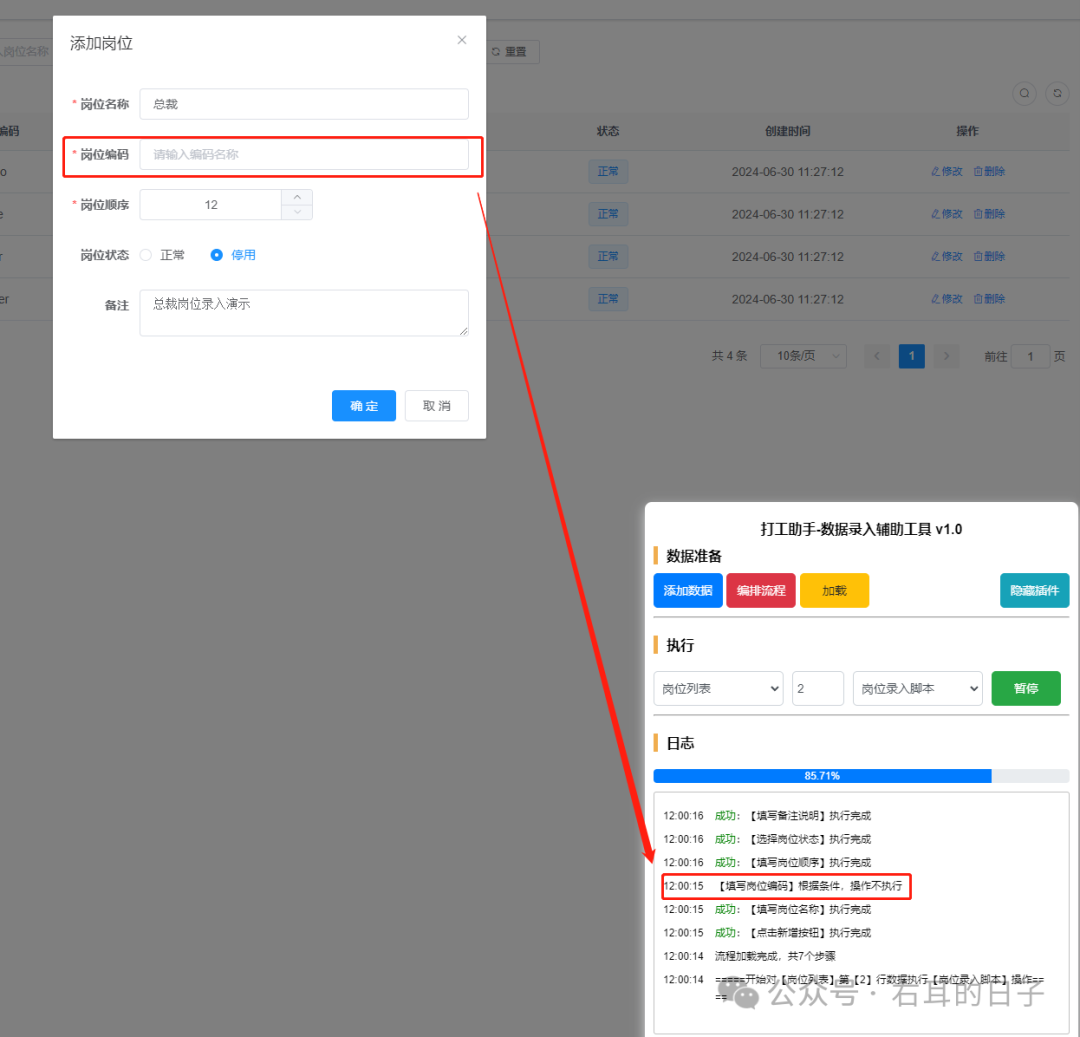Click the search magnifier icon in table toolbar
Viewport: 1080px width, 1037px height.
(x=1025, y=93)
